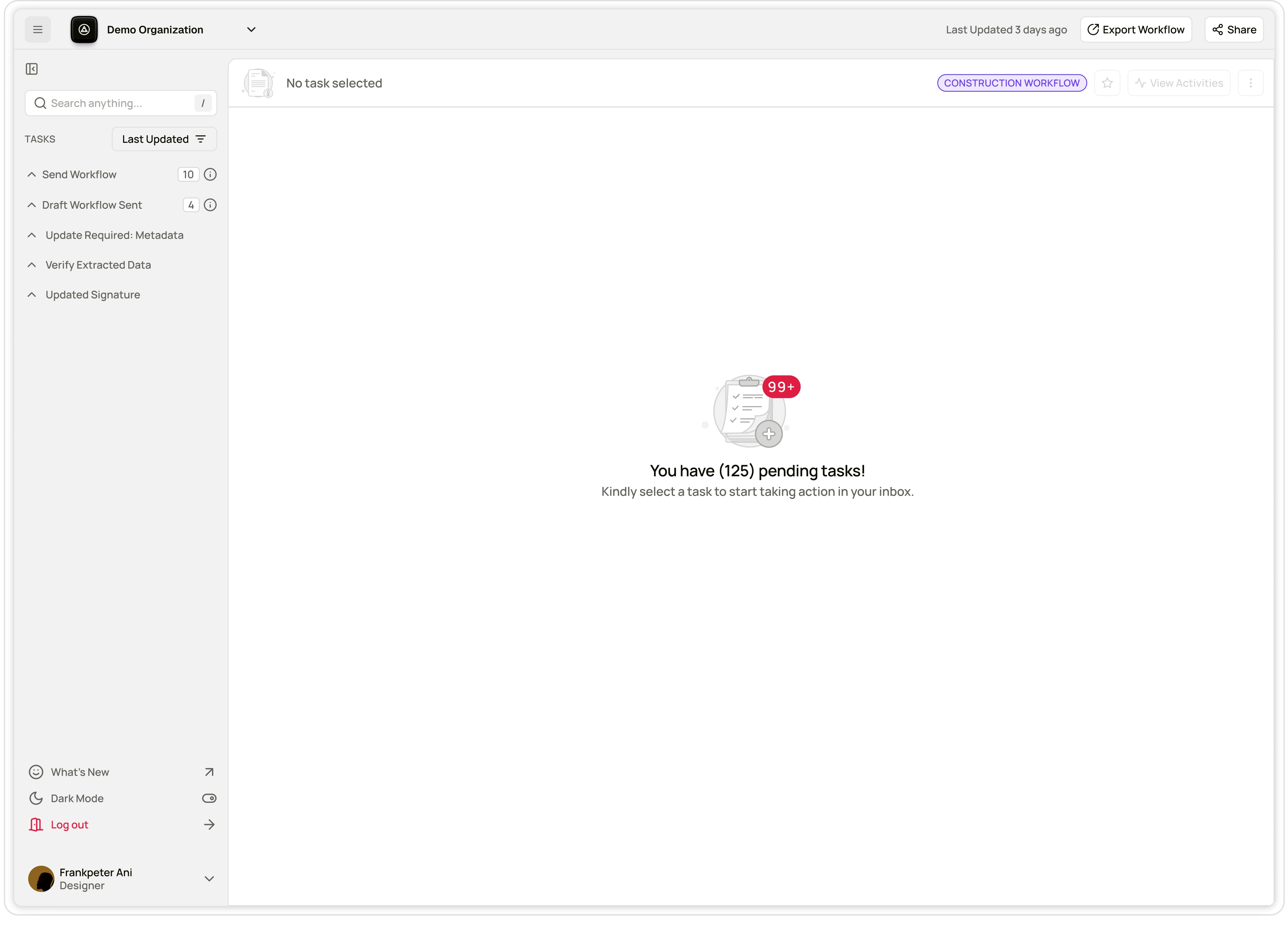Open What's New link

click(80, 772)
